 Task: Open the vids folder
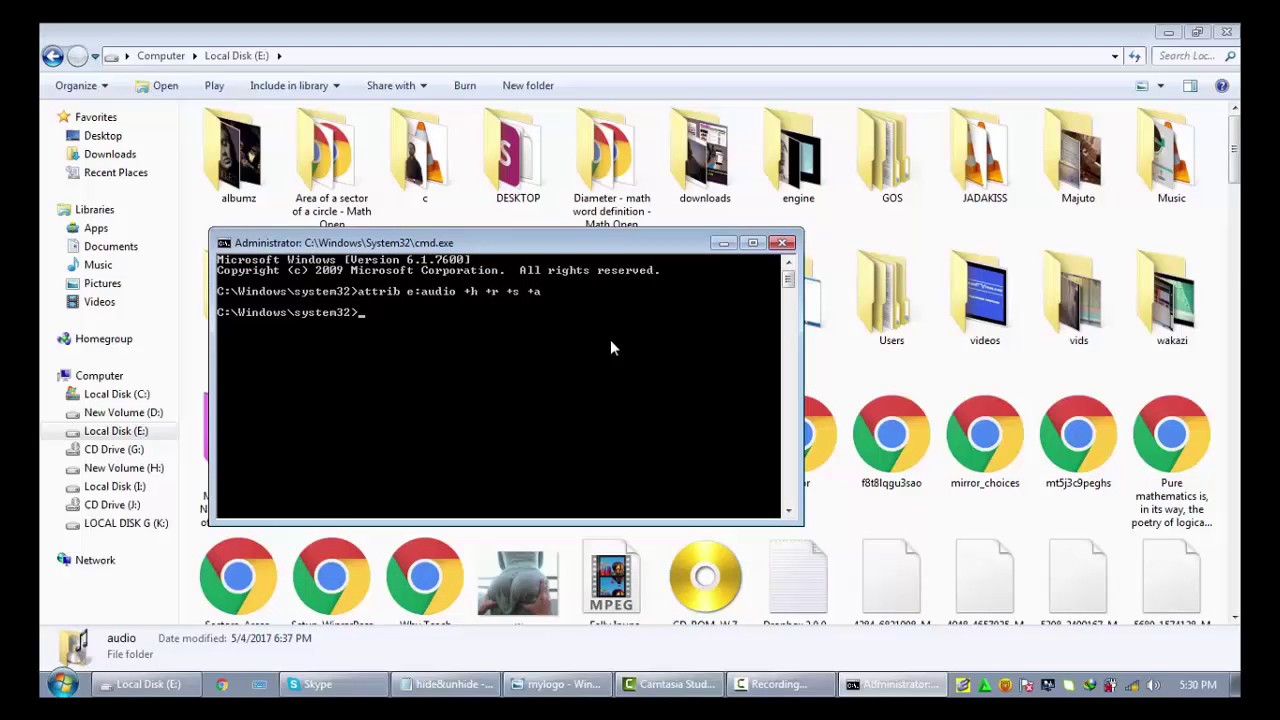1078,300
